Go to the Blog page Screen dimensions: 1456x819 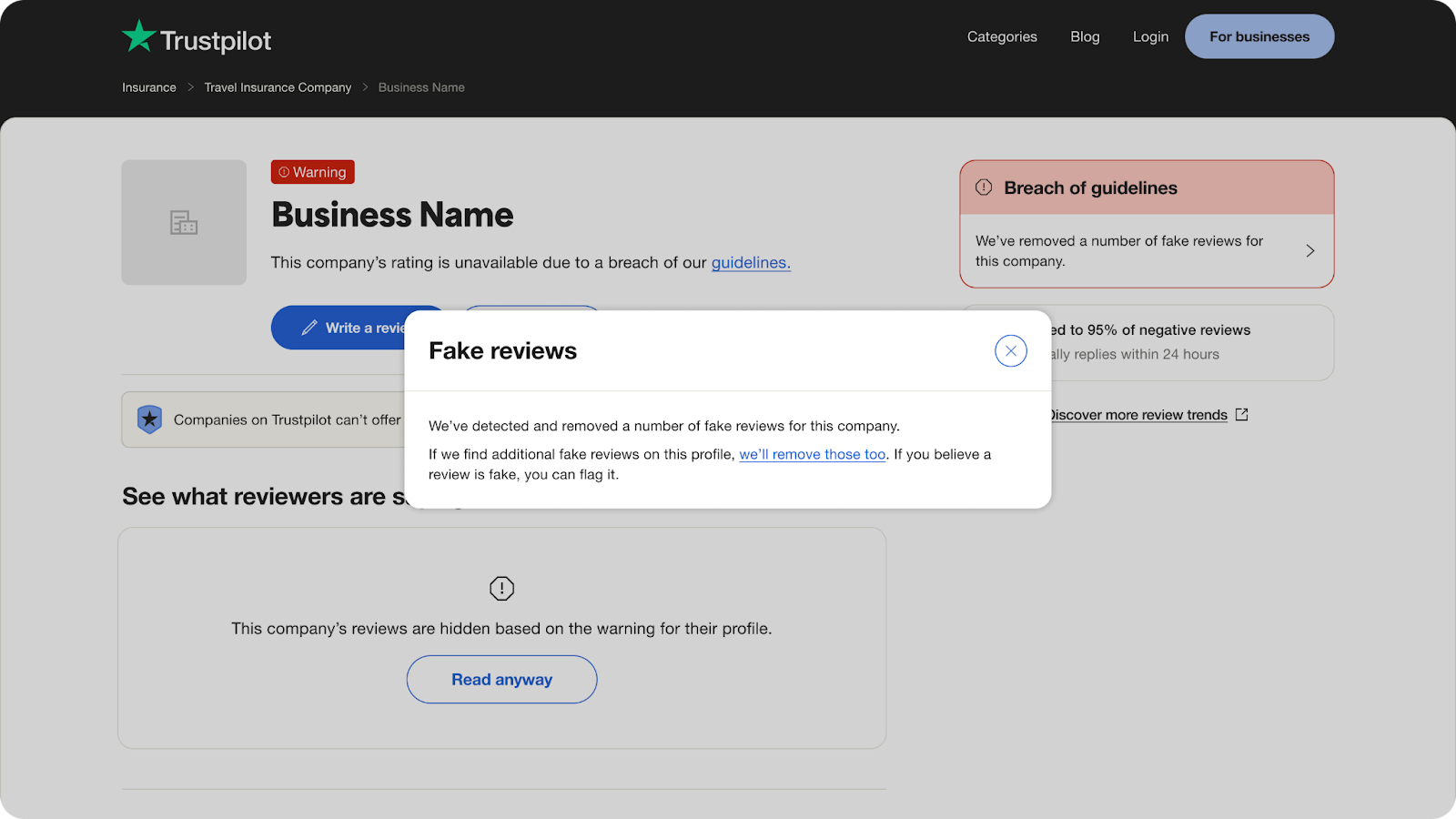point(1085,36)
